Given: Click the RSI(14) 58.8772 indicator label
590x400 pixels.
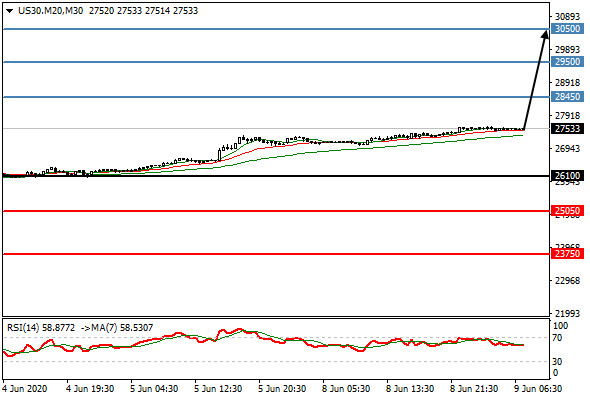Looking at the screenshot, I should point(41,328).
